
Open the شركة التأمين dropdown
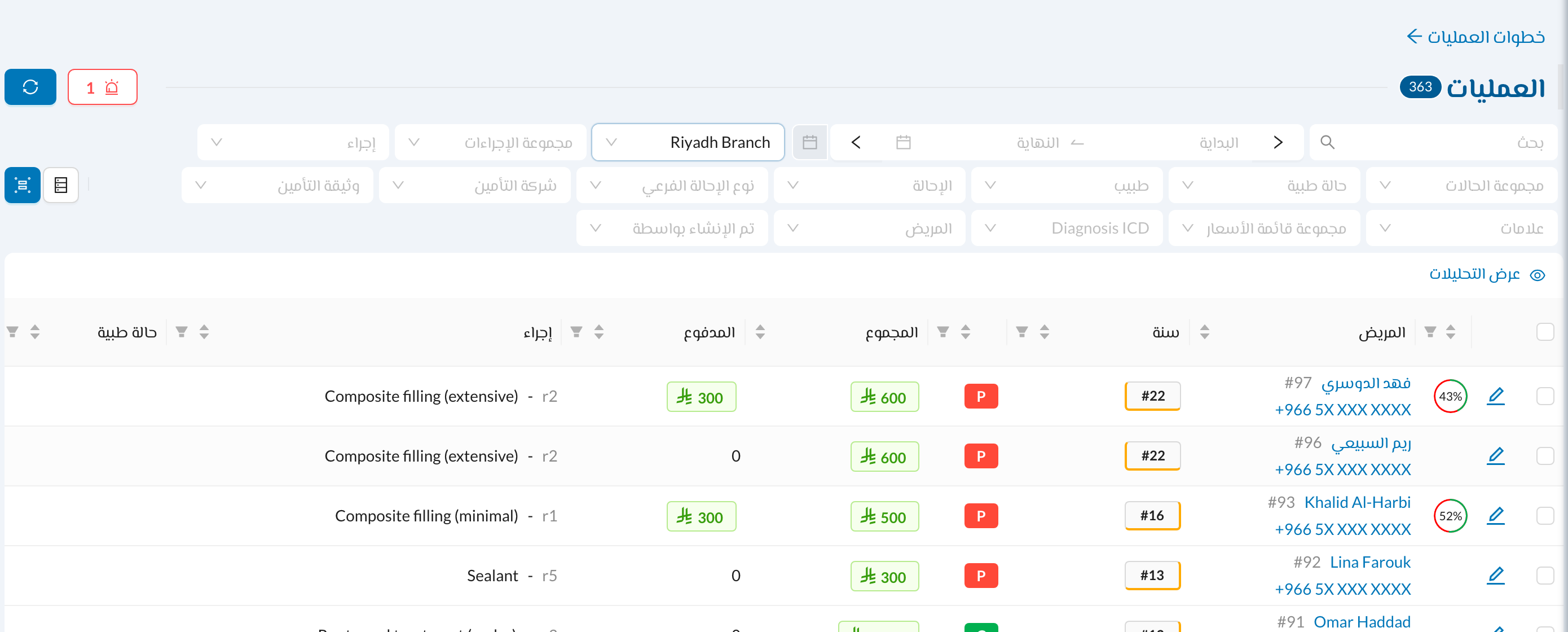point(475,185)
